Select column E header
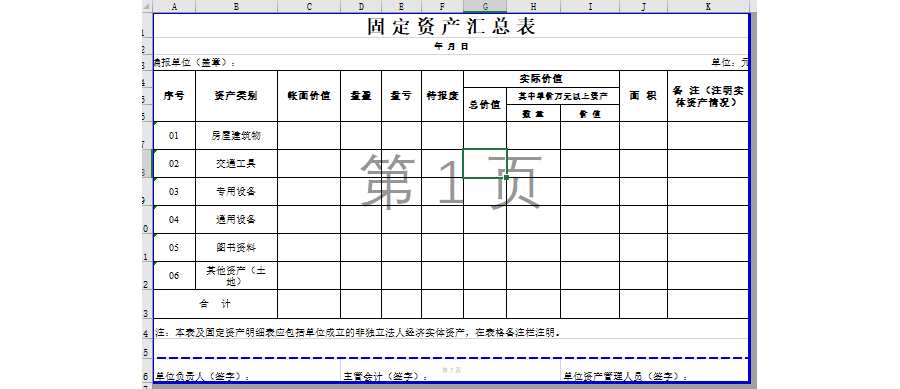900x389 pixels. point(401,6)
